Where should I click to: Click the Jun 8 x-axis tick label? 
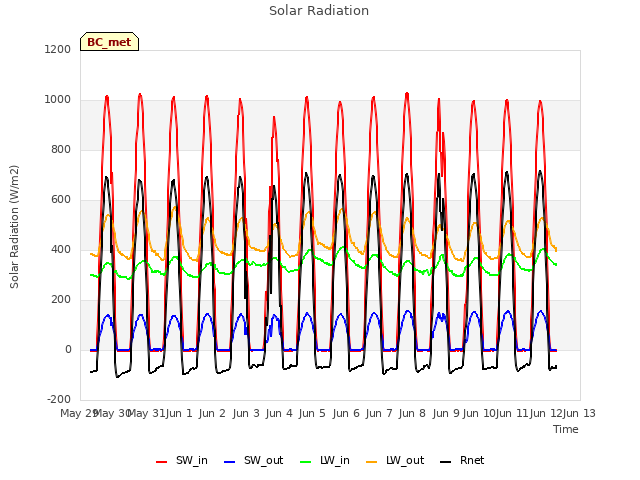[412, 413]
